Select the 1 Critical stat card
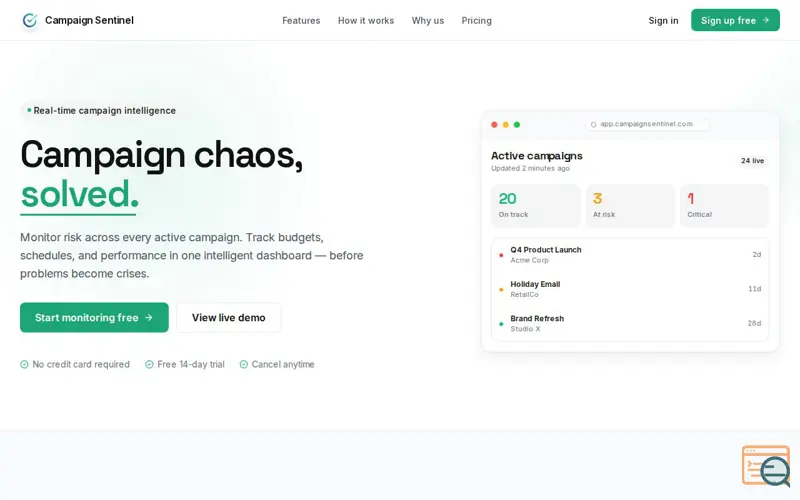Screen dimensions: 800x500 (724, 206)
